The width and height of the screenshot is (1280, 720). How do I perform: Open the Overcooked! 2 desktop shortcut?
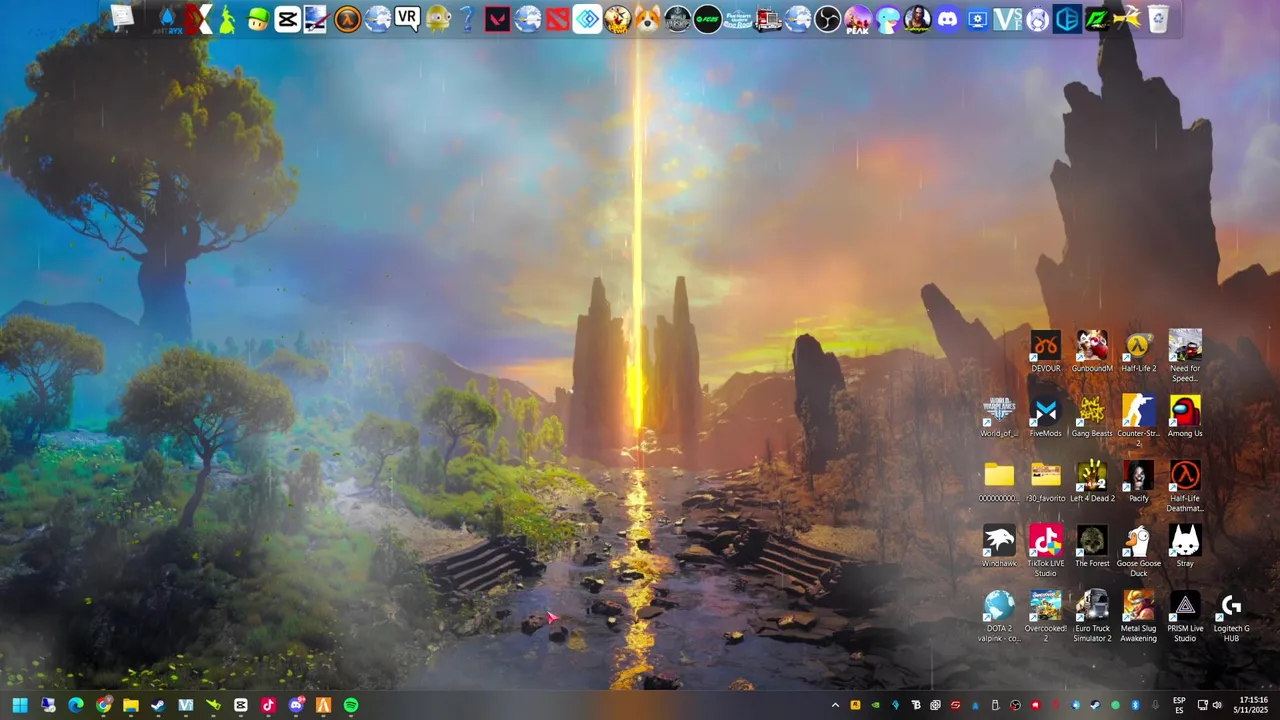click(x=1045, y=616)
